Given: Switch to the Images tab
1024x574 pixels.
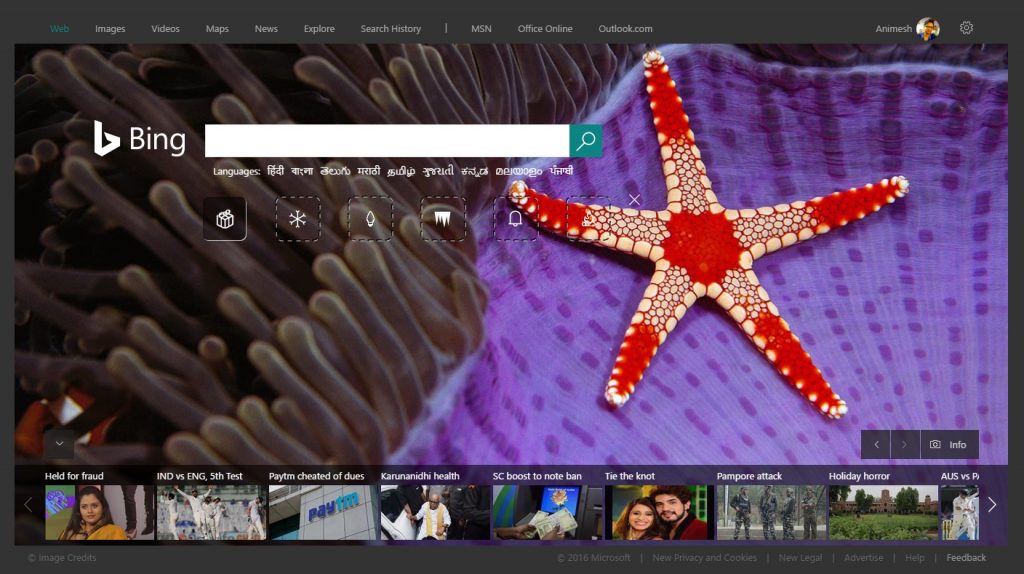Looking at the screenshot, I should 110,29.
